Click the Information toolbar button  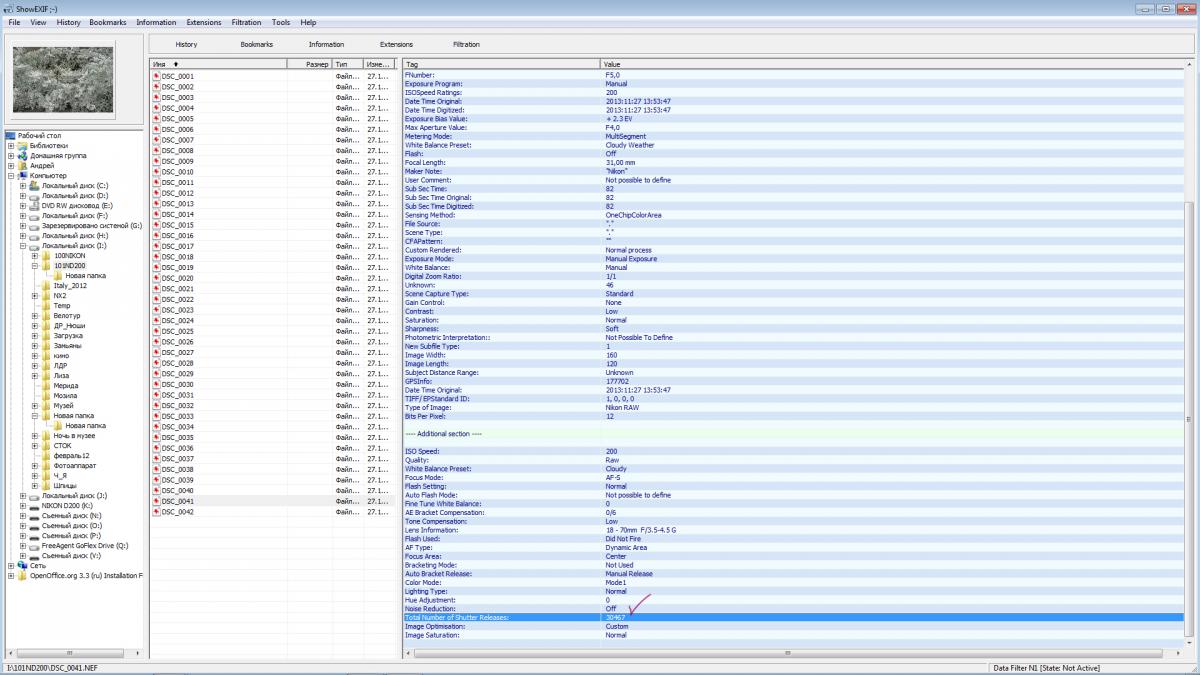pyautogui.click(x=326, y=44)
